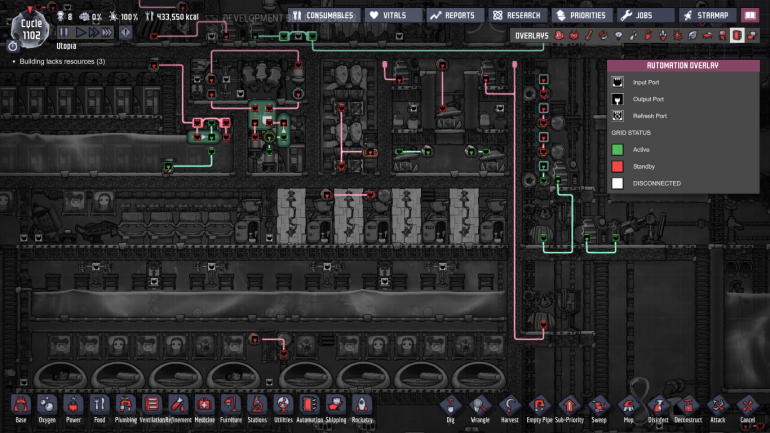Open the Rocketry build category
This screenshot has width=770, height=433.
point(362,408)
